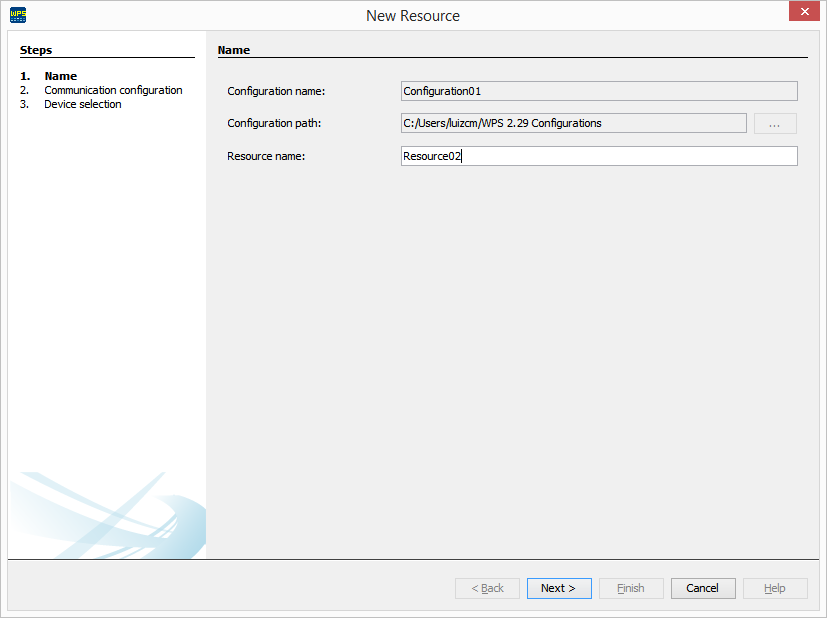Click the New Resource title text
The width and height of the screenshot is (827, 618).
(x=412, y=15)
